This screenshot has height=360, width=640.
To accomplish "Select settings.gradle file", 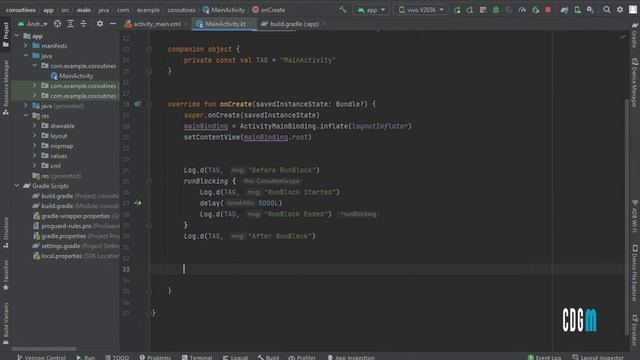I will [76, 246].
